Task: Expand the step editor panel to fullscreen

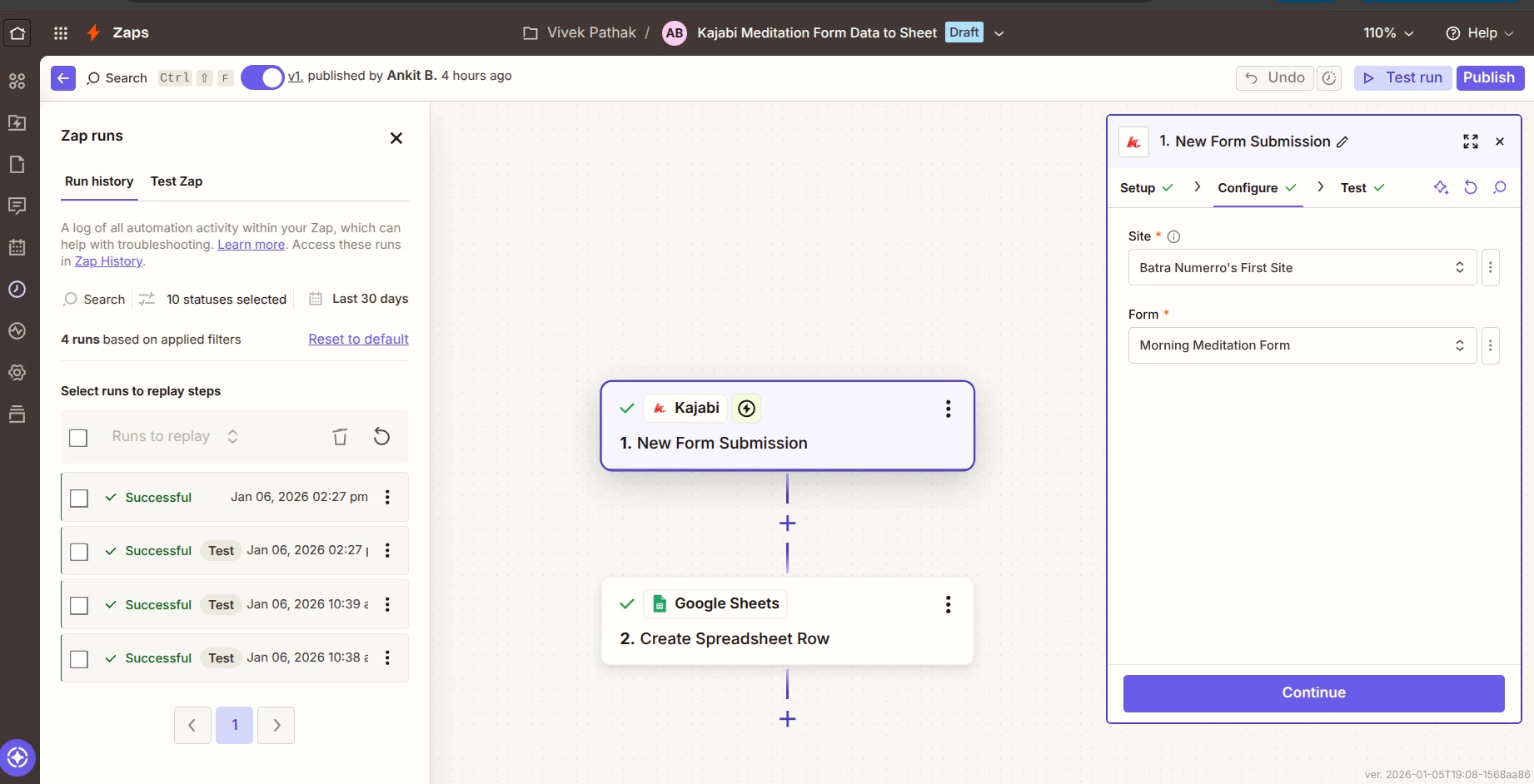Action: (1471, 141)
